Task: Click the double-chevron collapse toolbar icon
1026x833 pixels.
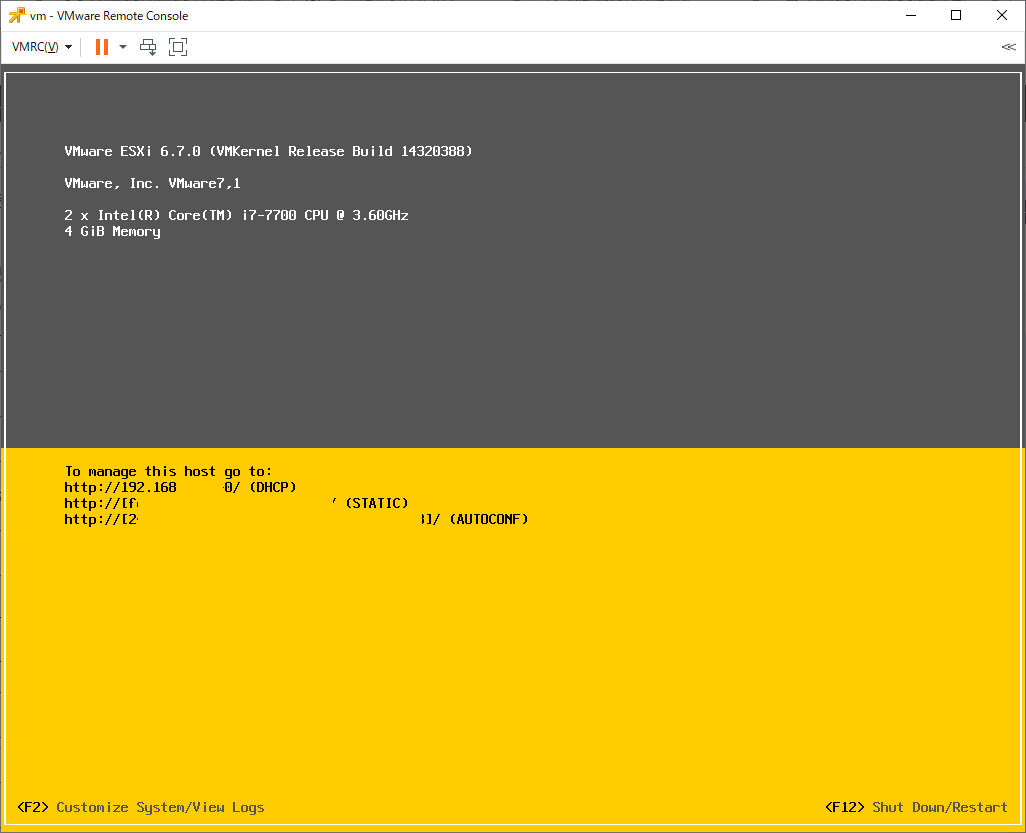Action: [1008, 47]
